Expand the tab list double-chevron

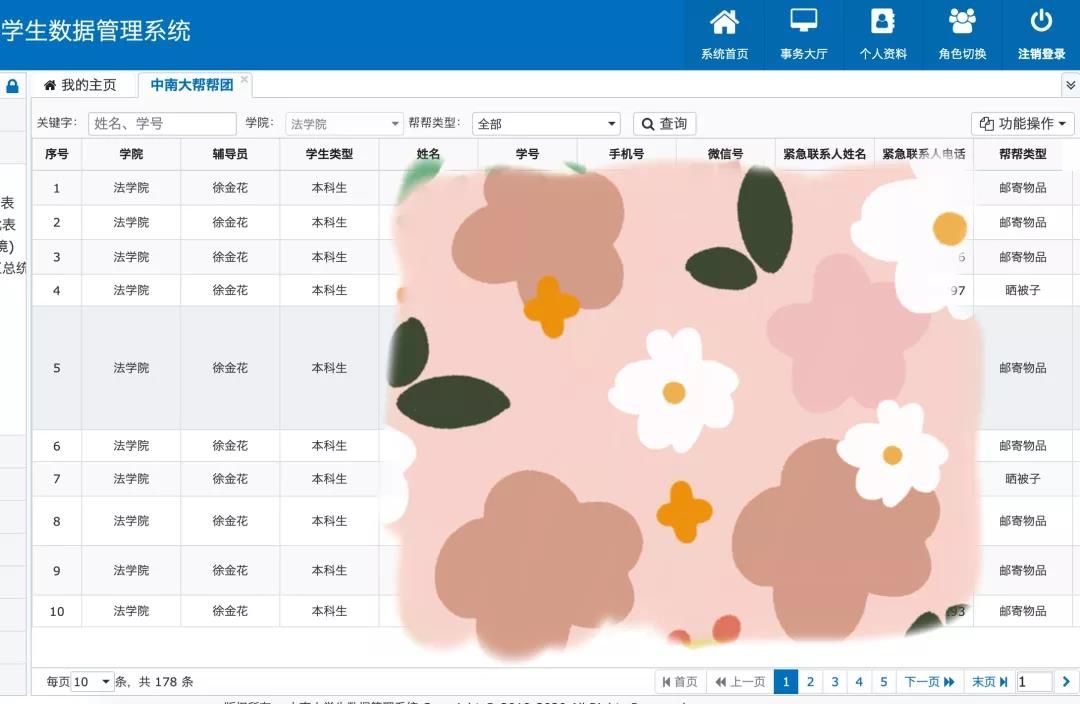[1069, 86]
